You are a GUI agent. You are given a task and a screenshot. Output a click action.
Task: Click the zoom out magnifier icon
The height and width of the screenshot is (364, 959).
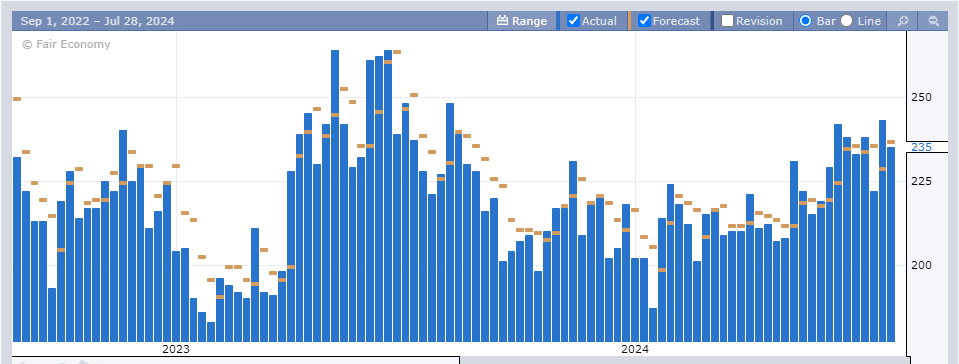click(934, 21)
